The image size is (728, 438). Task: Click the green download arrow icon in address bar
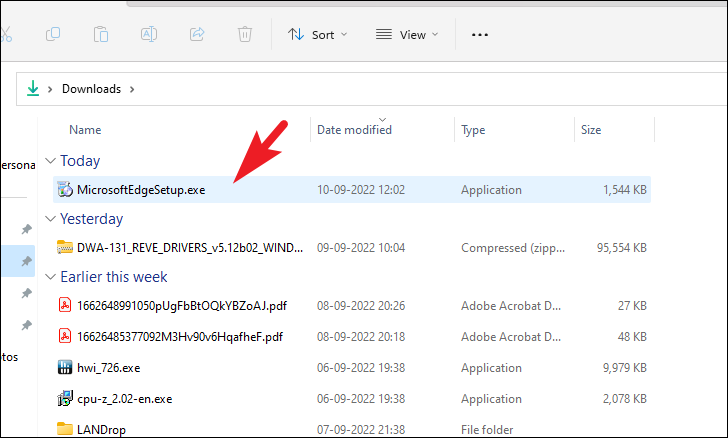click(32, 88)
